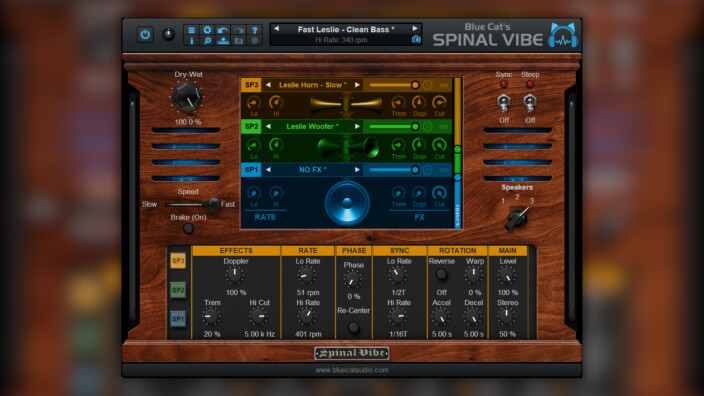
Task: Click the Blue Cat headphones logo
Action: (x=563, y=35)
